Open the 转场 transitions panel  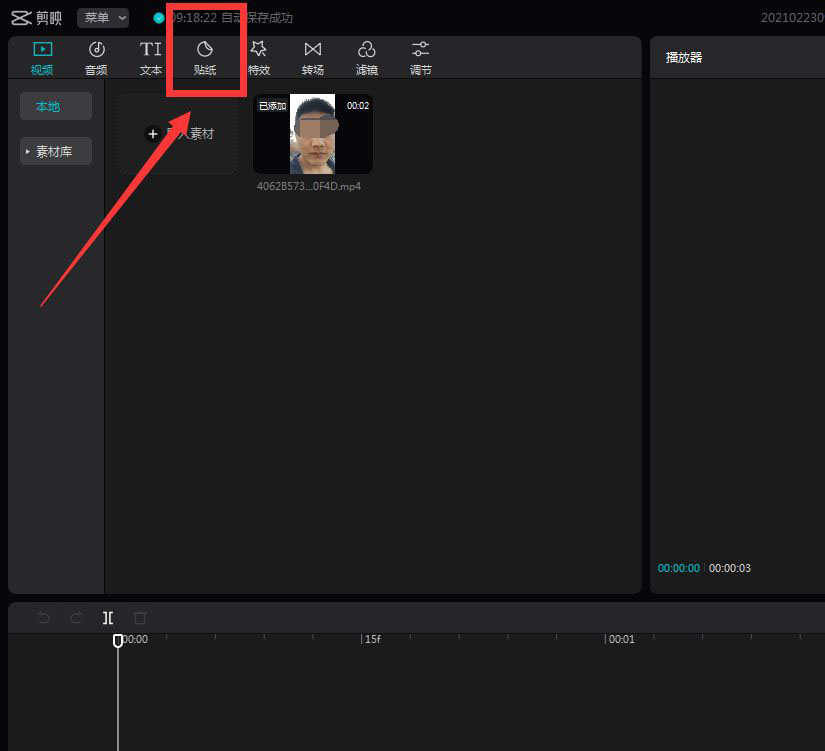pyautogui.click(x=313, y=58)
